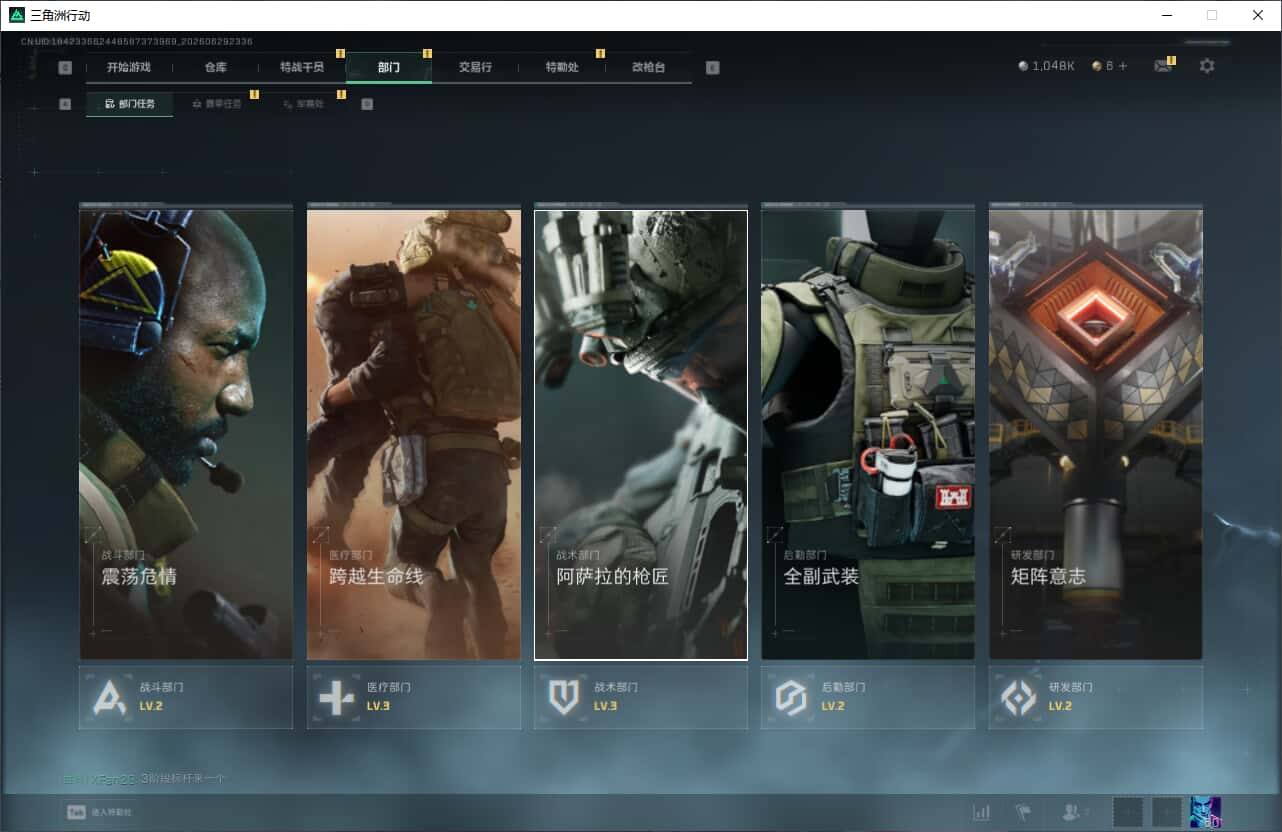Click the gold coin balance showing 6
The image size is (1282, 832).
tap(1102, 66)
